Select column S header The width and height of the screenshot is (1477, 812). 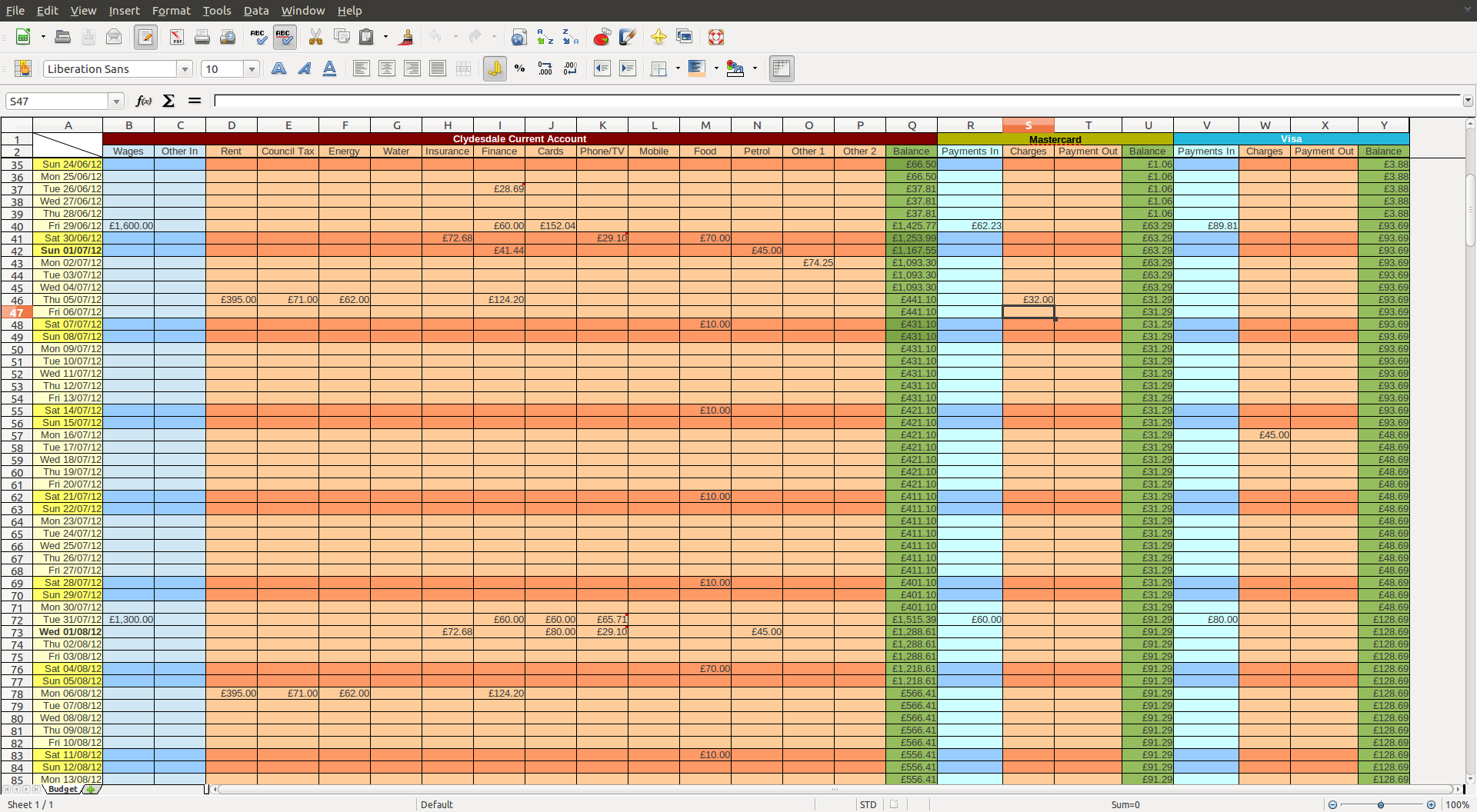pos(1028,125)
